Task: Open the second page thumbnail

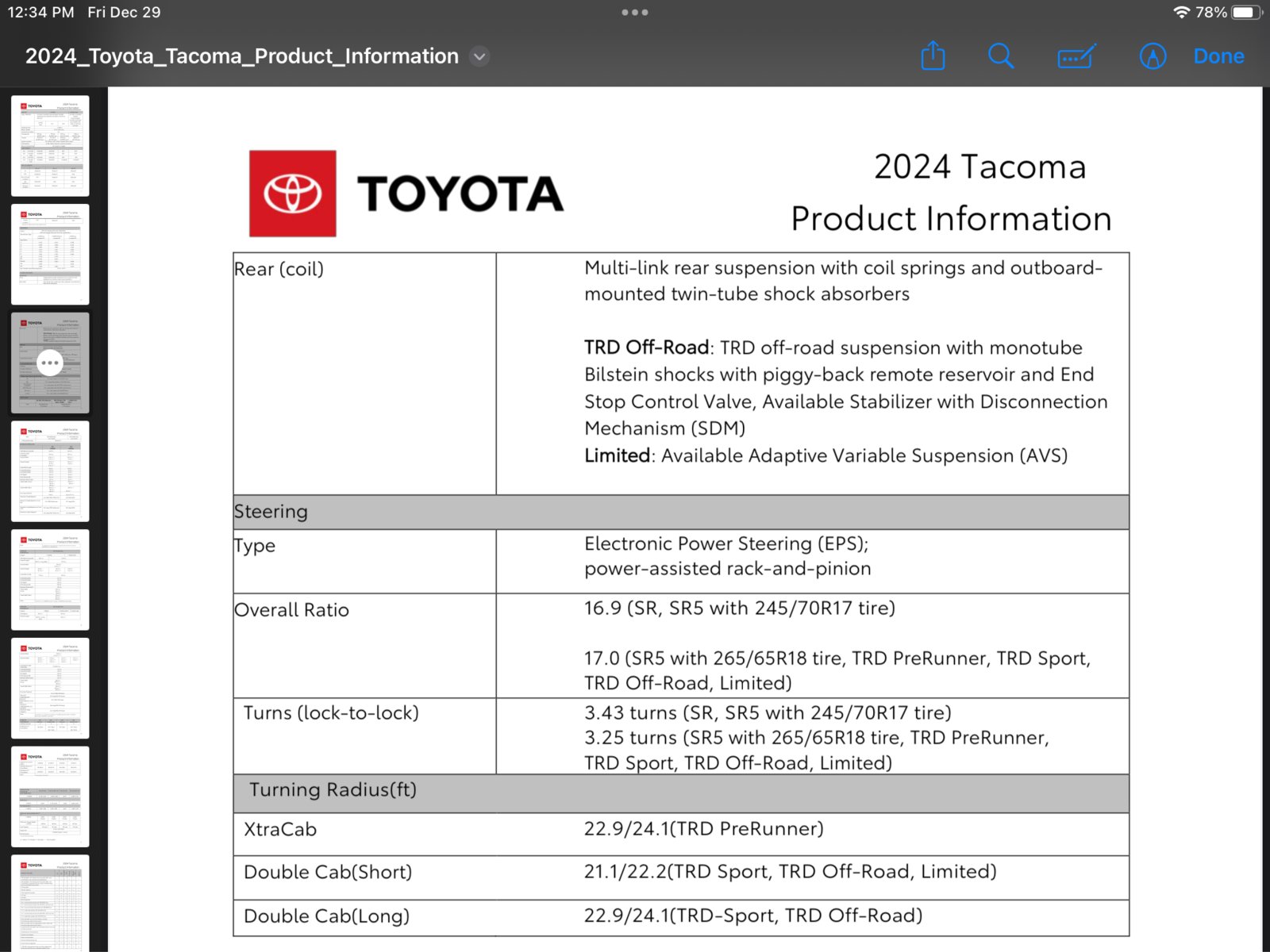Action: click(x=50, y=255)
